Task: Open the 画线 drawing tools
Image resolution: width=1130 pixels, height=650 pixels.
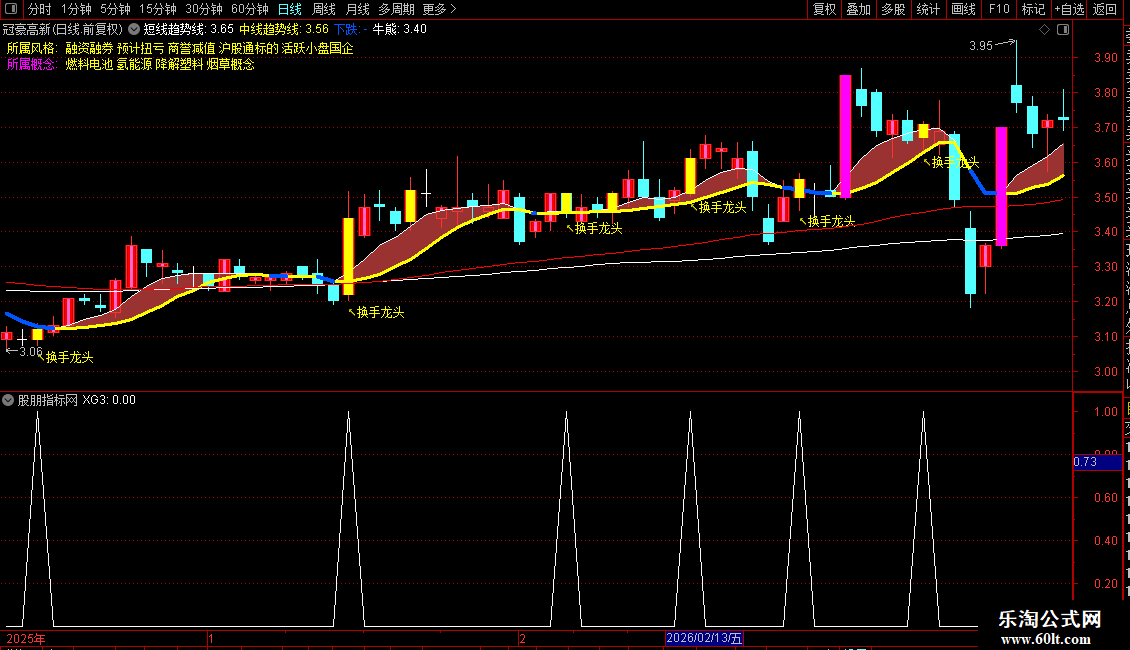Action: [963, 9]
